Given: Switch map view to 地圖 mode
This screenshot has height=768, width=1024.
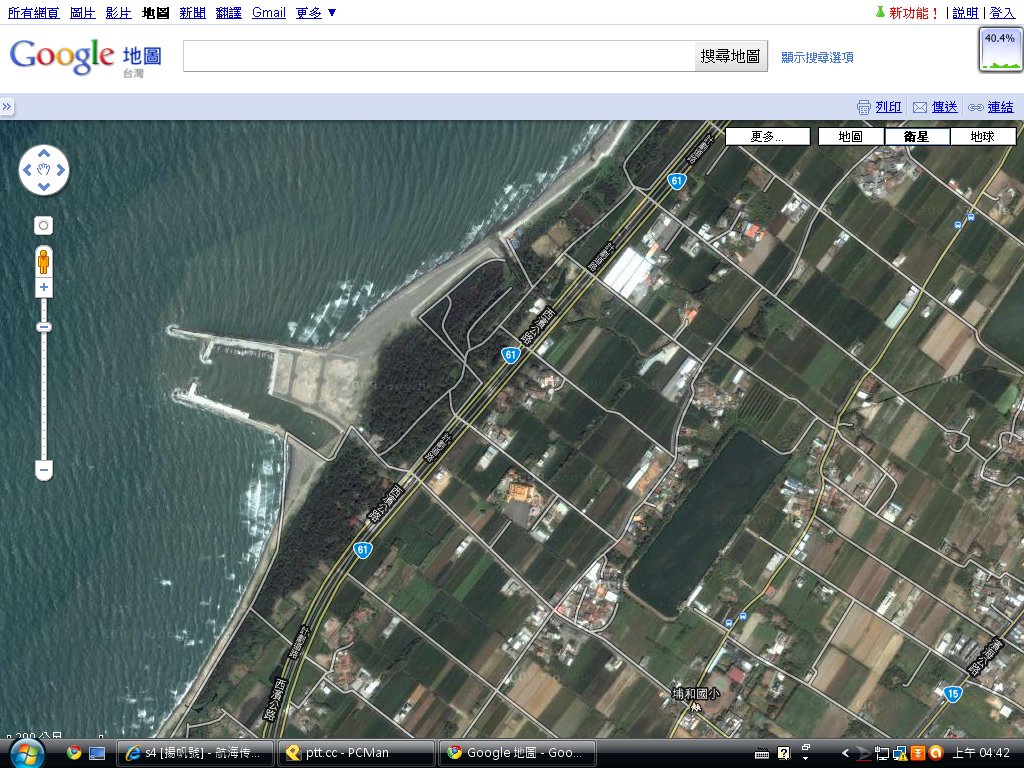Looking at the screenshot, I should coord(850,137).
